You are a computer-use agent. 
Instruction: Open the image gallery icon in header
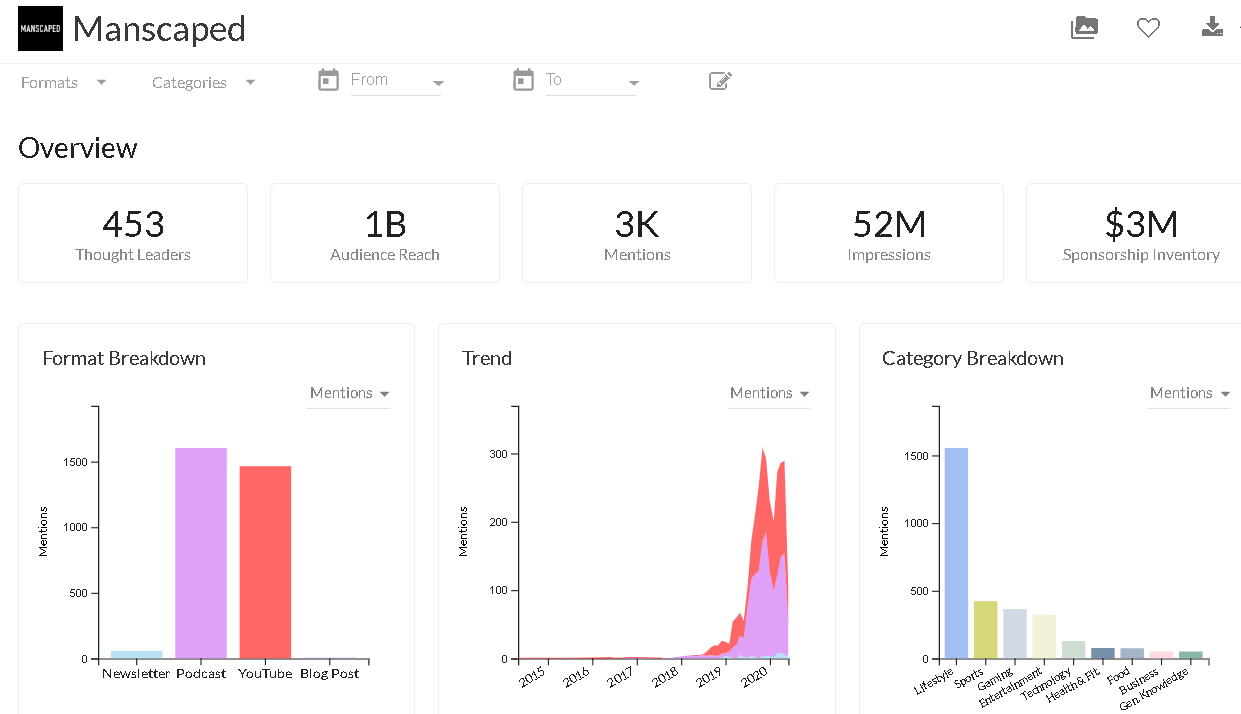[x=1084, y=28]
